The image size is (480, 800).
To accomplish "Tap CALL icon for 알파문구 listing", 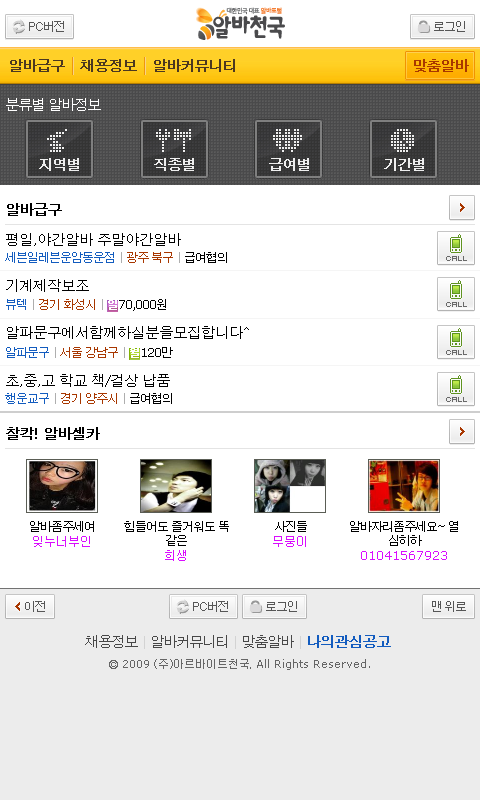I will pos(456,342).
